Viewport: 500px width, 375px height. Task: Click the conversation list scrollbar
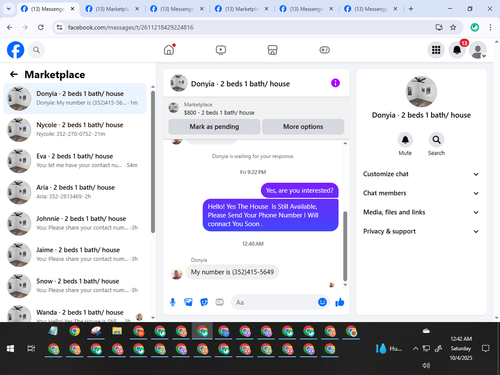tap(153, 162)
